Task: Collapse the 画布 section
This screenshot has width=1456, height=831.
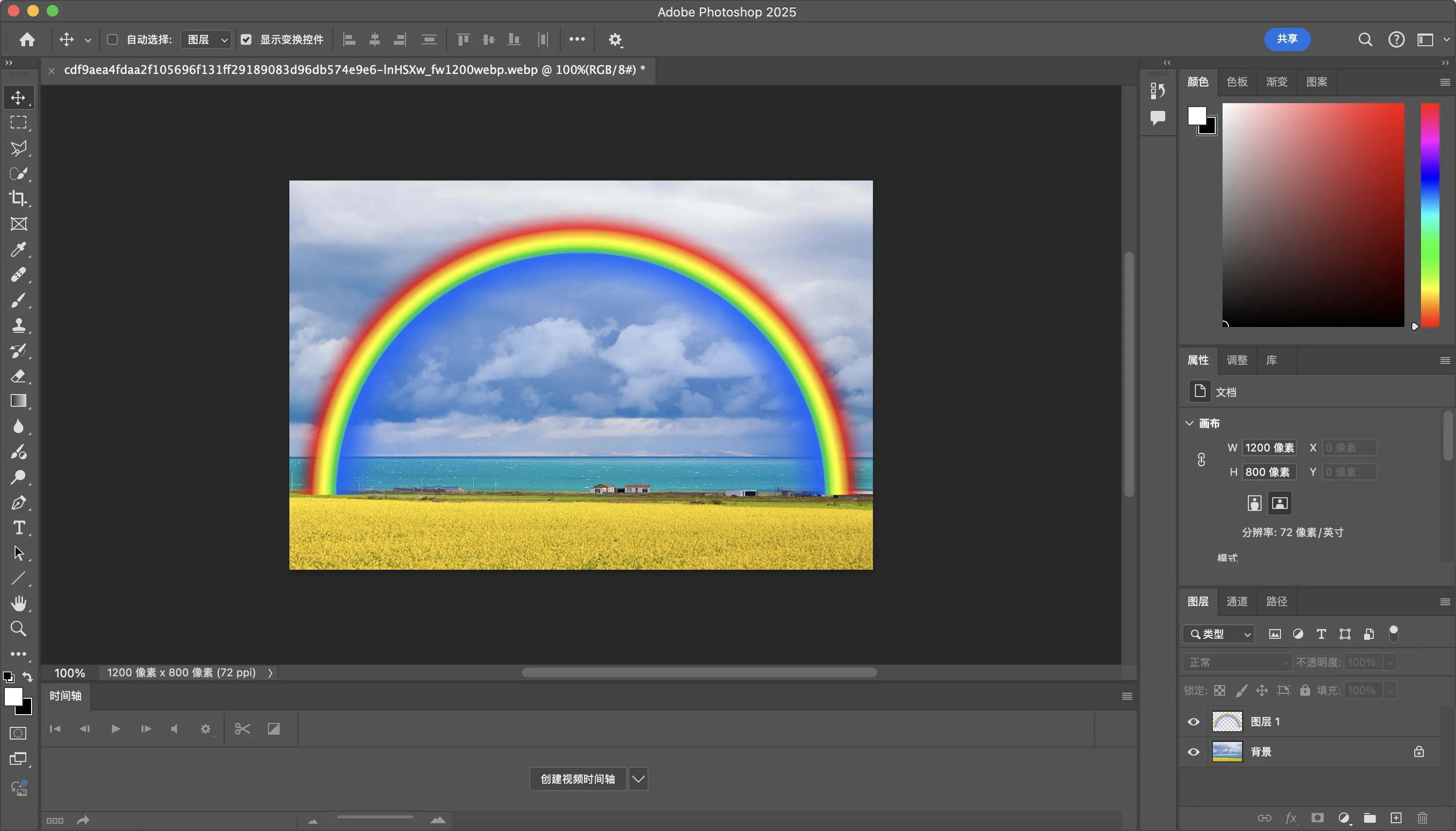Action: [1189, 423]
